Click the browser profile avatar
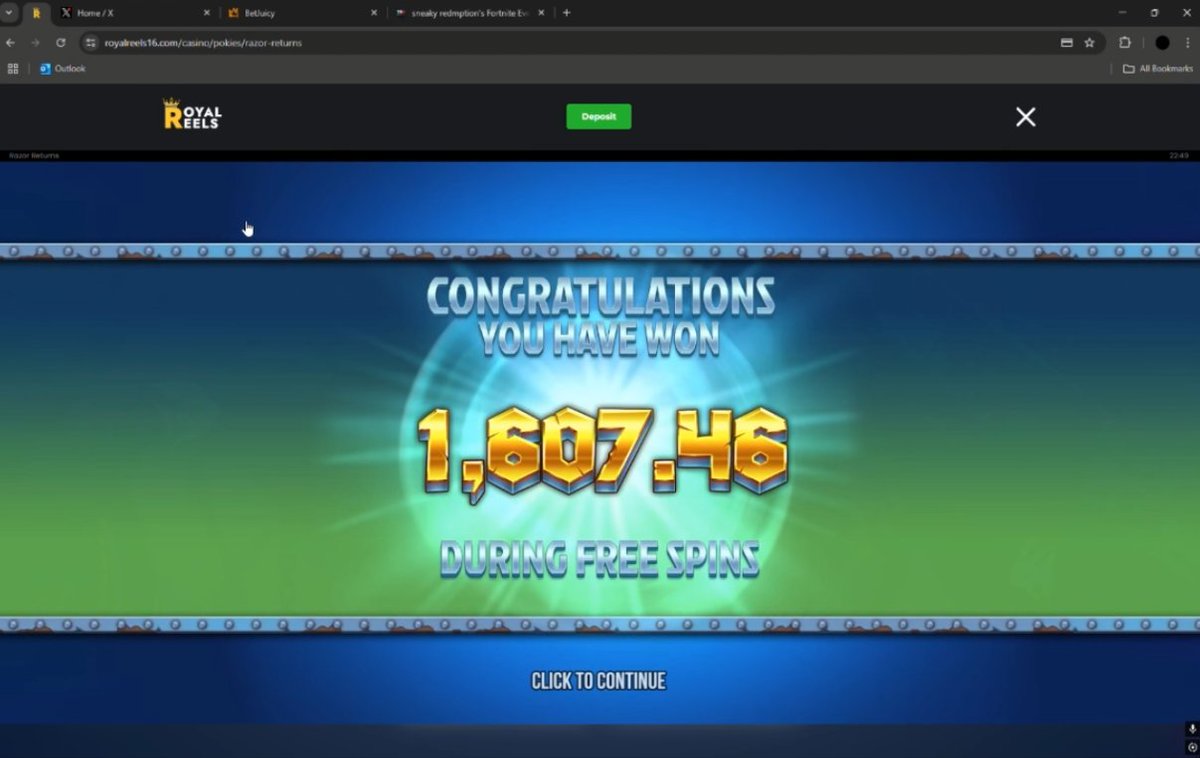This screenshot has width=1200, height=758. pyautogui.click(x=1161, y=43)
